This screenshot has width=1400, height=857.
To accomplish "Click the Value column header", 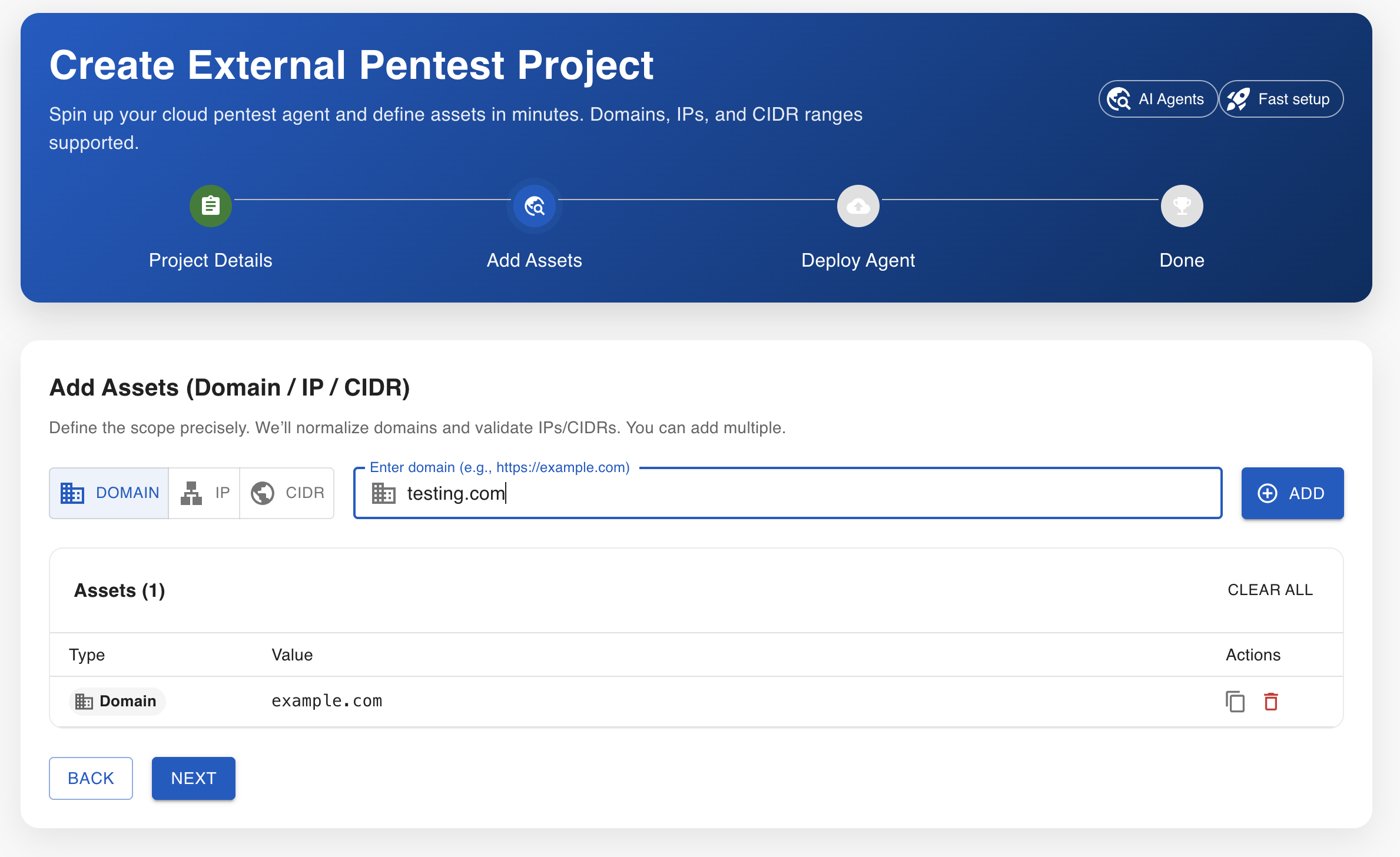I will click(292, 655).
